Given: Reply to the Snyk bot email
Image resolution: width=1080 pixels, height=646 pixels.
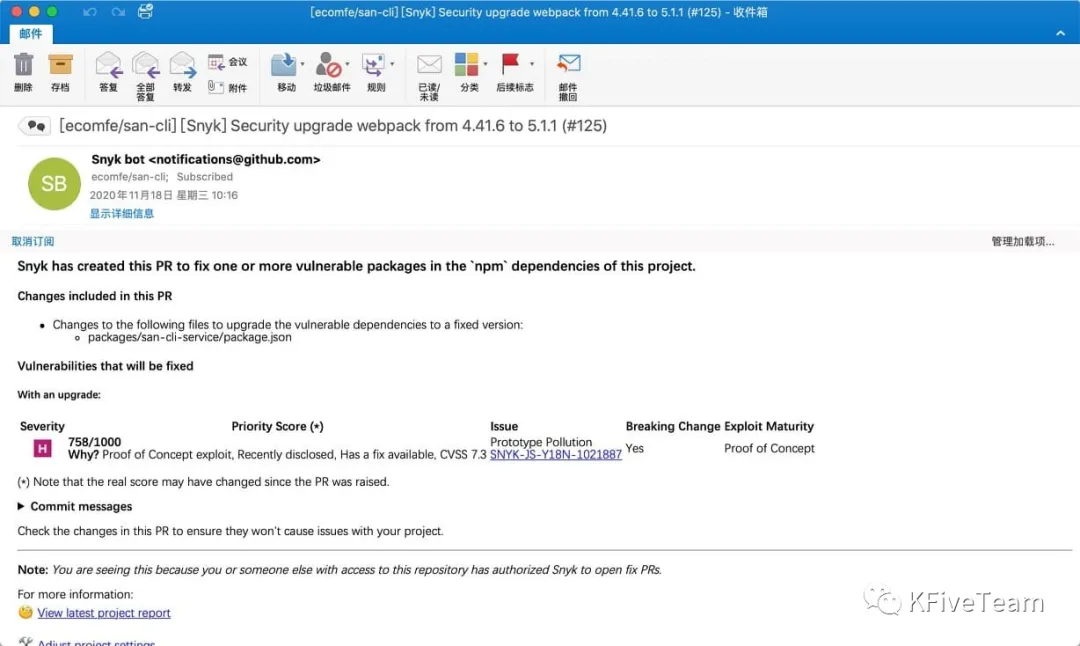Looking at the screenshot, I should click(109, 65).
